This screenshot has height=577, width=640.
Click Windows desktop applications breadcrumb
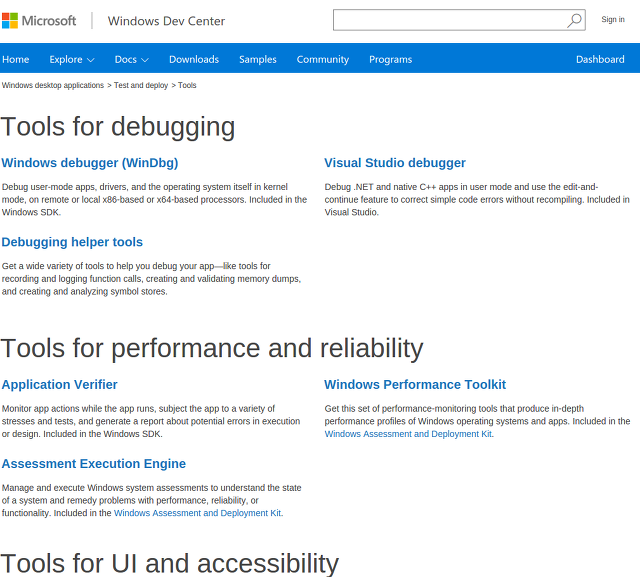53,85
